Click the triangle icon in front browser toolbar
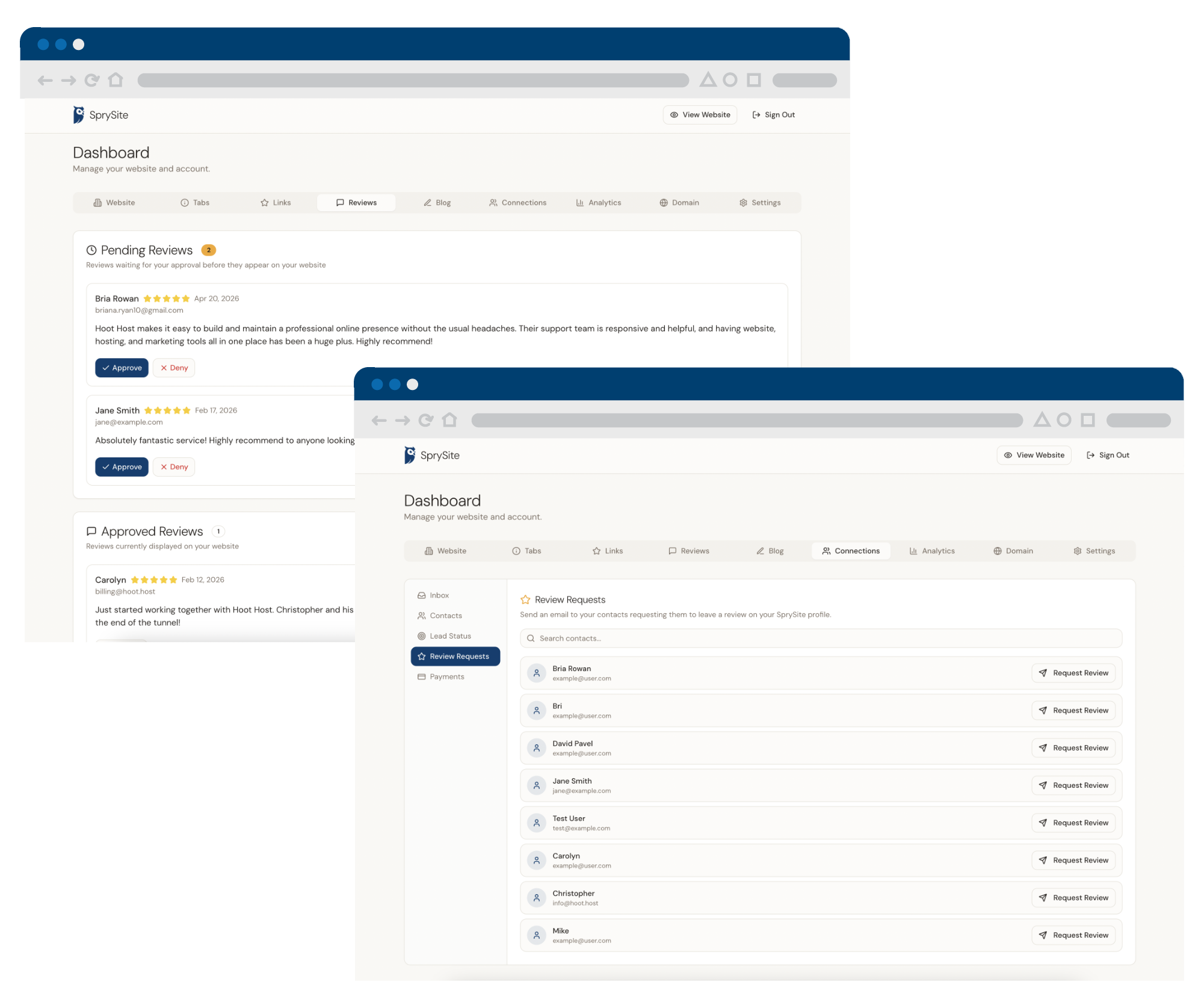The image size is (1204, 1005). [x=1042, y=420]
